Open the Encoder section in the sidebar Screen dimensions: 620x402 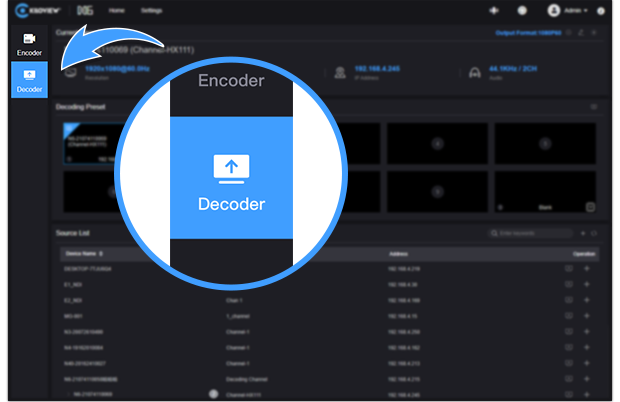(29, 44)
